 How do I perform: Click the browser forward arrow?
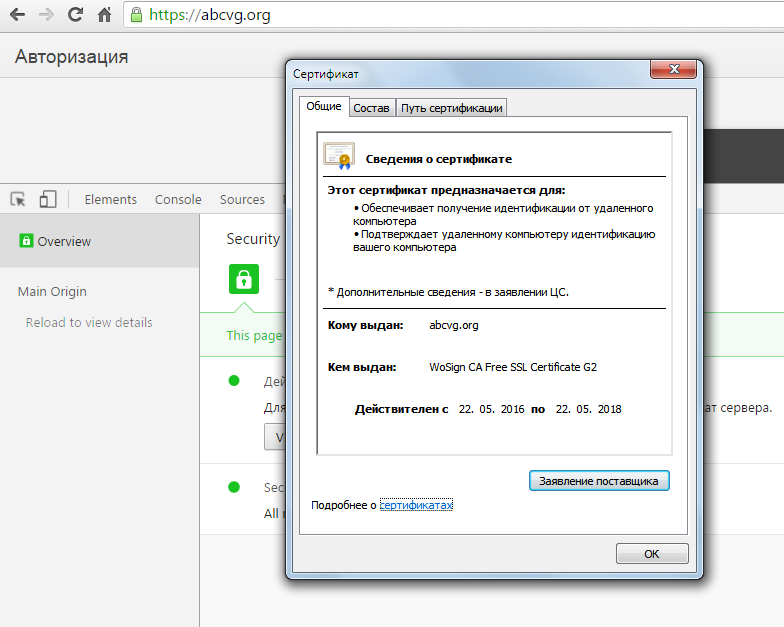point(46,15)
